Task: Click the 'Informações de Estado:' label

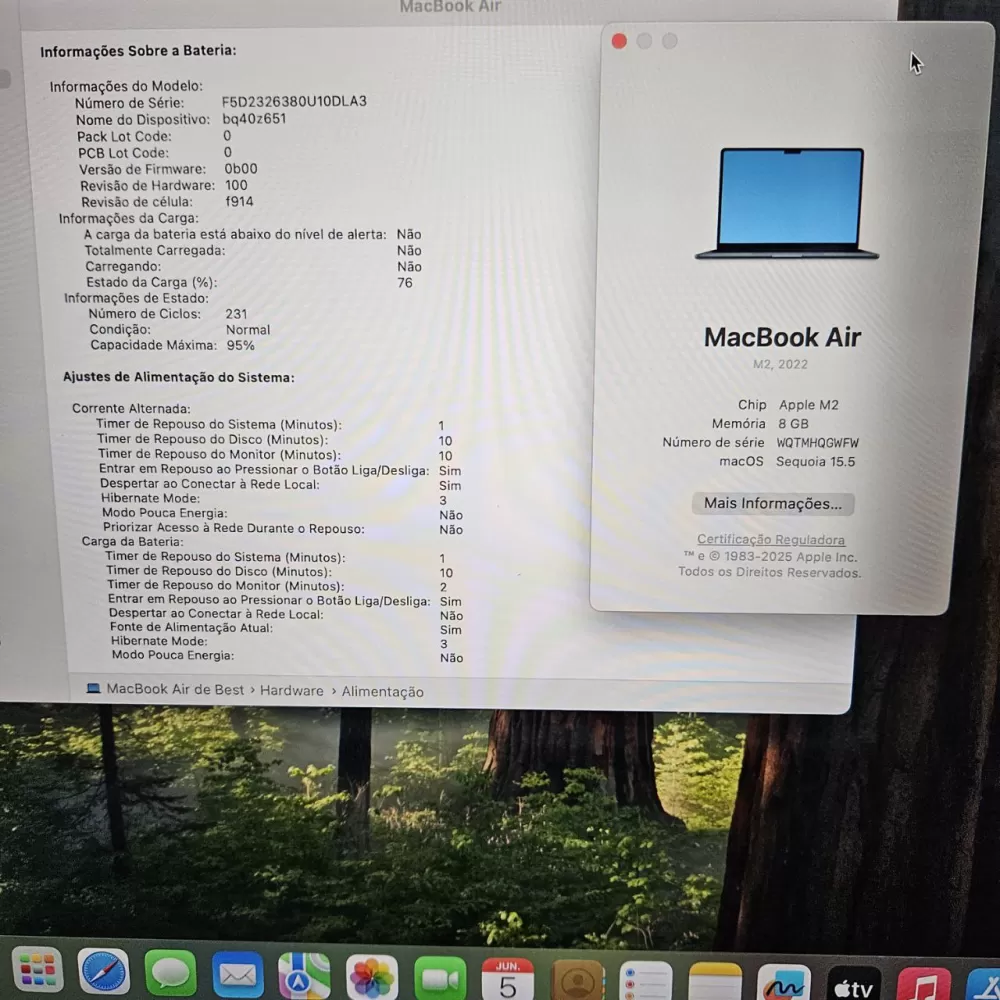Action: coord(136,298)
